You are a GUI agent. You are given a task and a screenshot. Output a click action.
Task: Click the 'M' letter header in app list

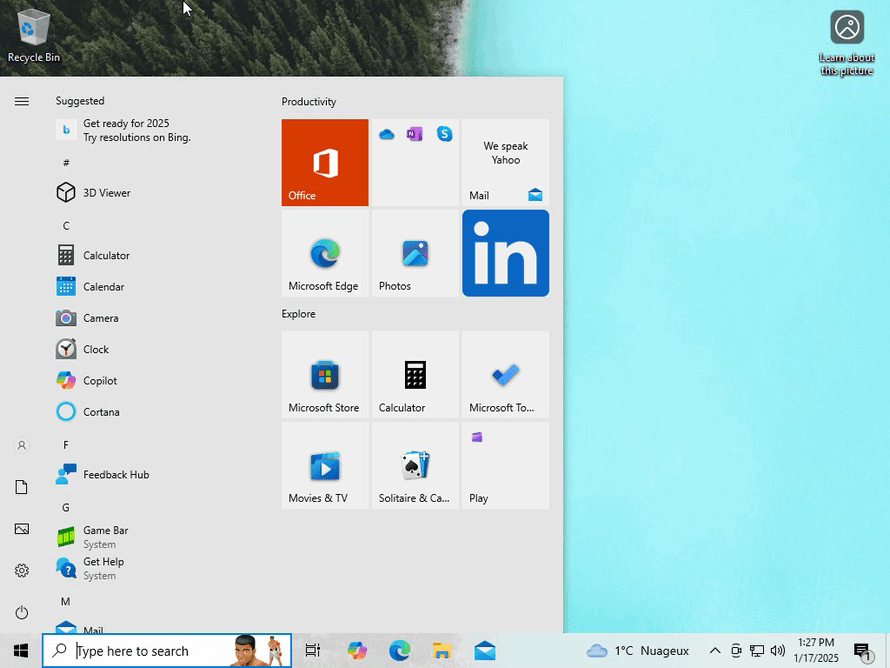click(66, 602)
